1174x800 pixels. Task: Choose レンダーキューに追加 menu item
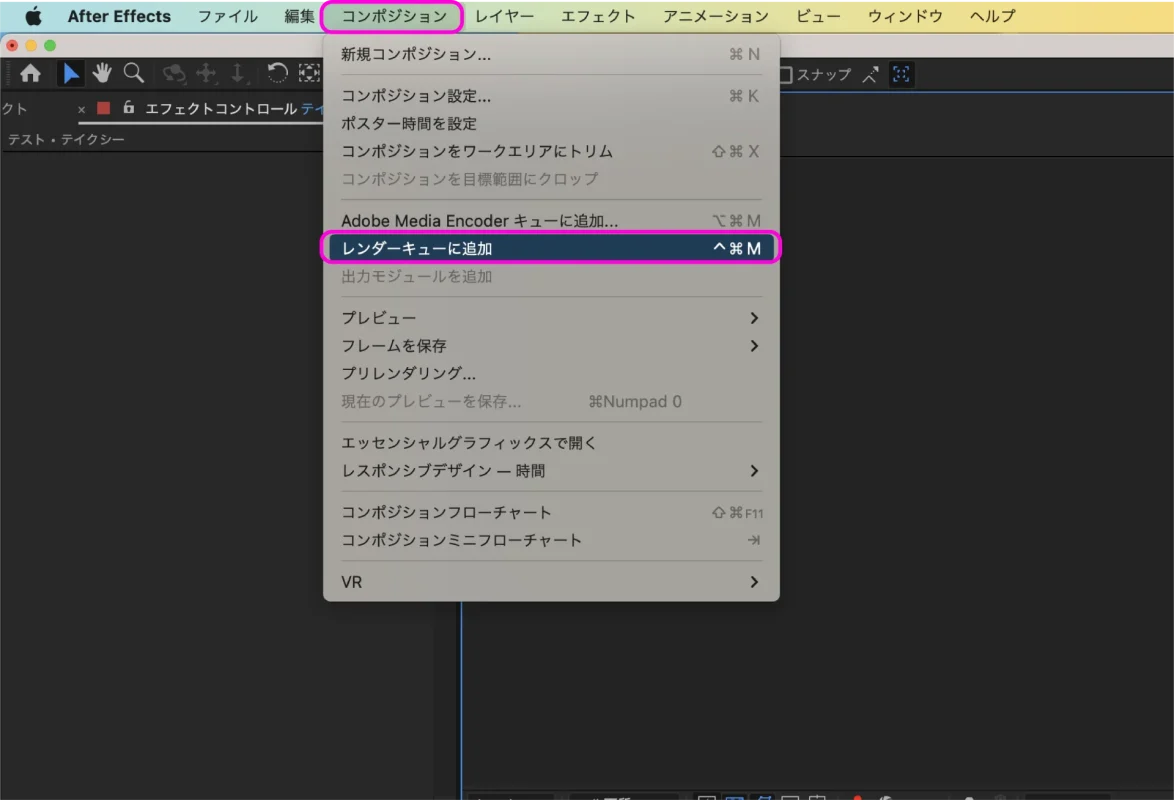pyautogui.click(x=551, y=248)
